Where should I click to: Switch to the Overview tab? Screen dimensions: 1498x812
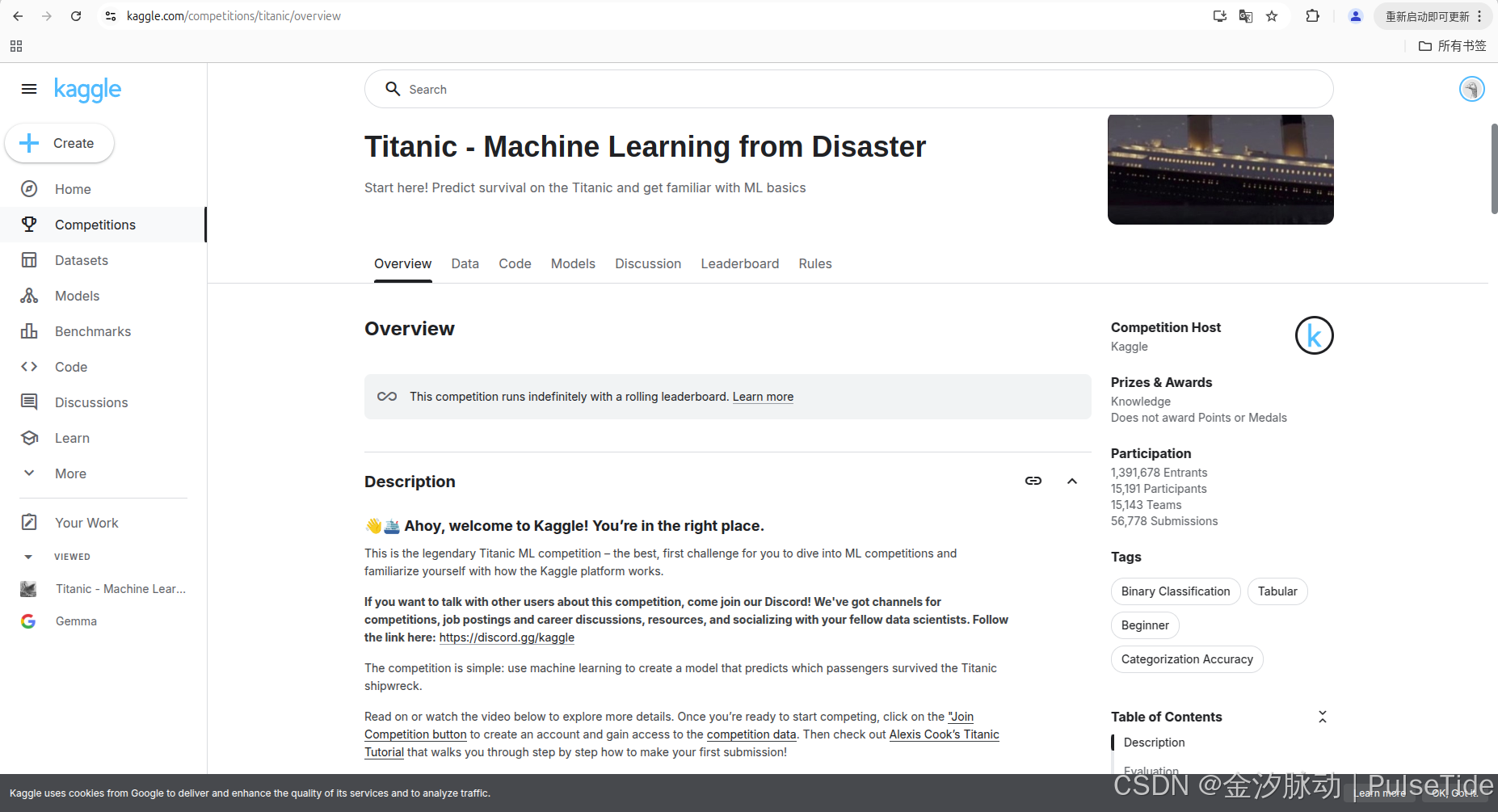pos(402,263)
